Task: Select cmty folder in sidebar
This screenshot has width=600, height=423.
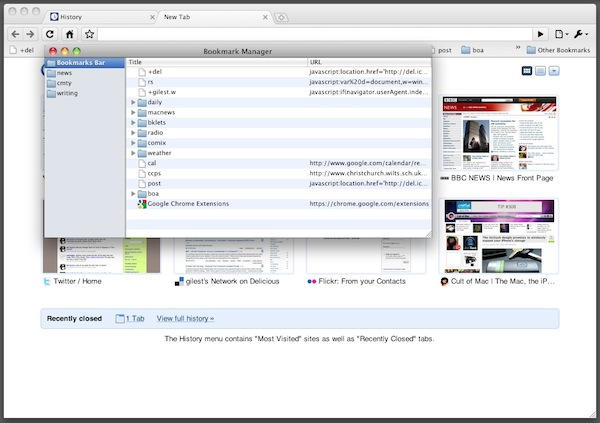Action: pyautogui.click(x=85, y=83)
